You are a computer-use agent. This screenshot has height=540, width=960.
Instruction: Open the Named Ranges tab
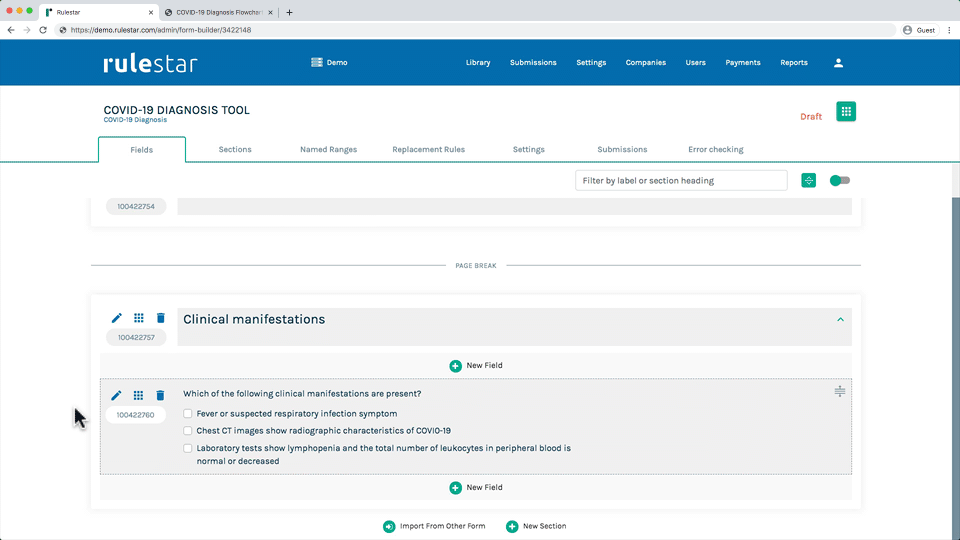click(328, 149)
